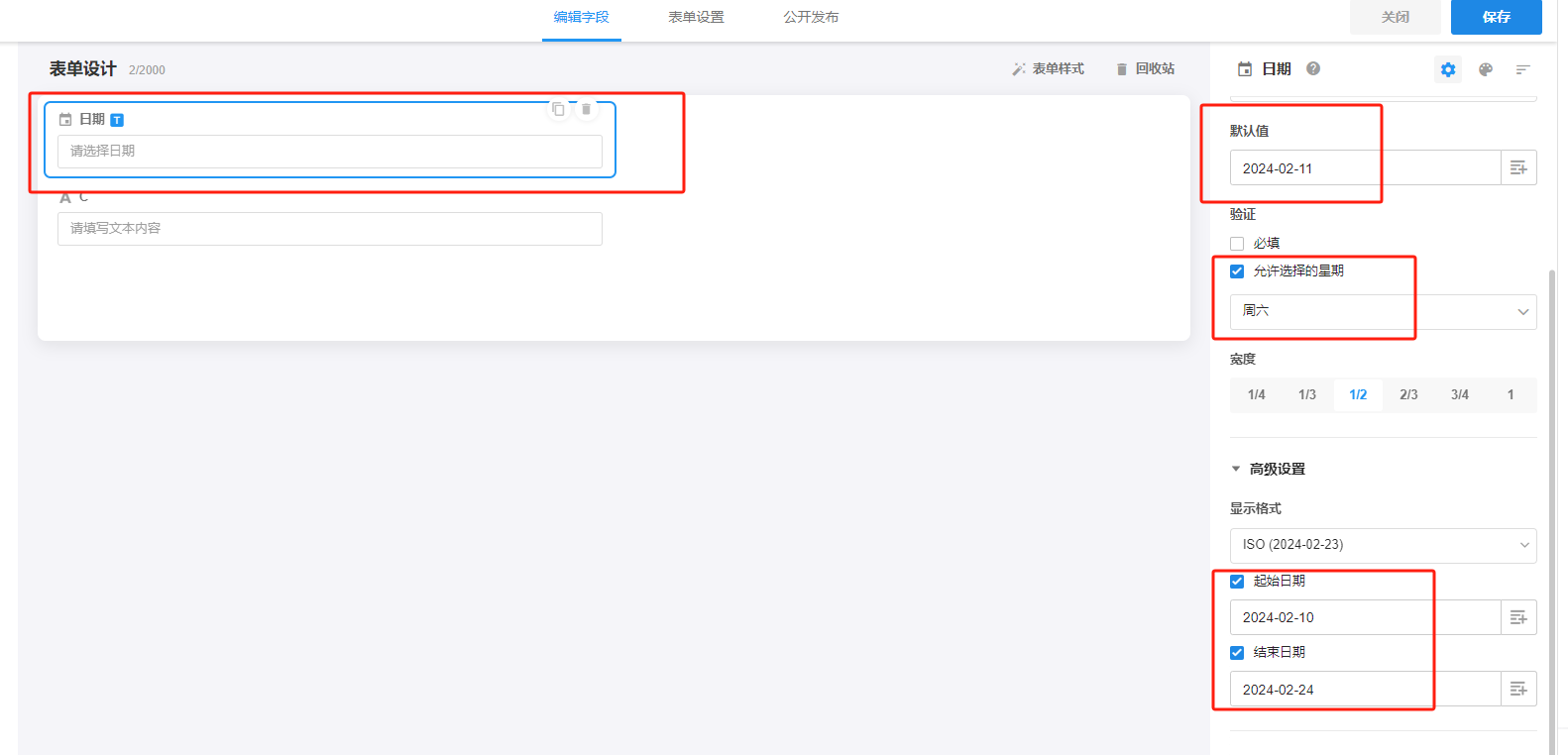Open the gear settings panel icon
This screenshot has width=1568, height=755.
point(1448,69)
